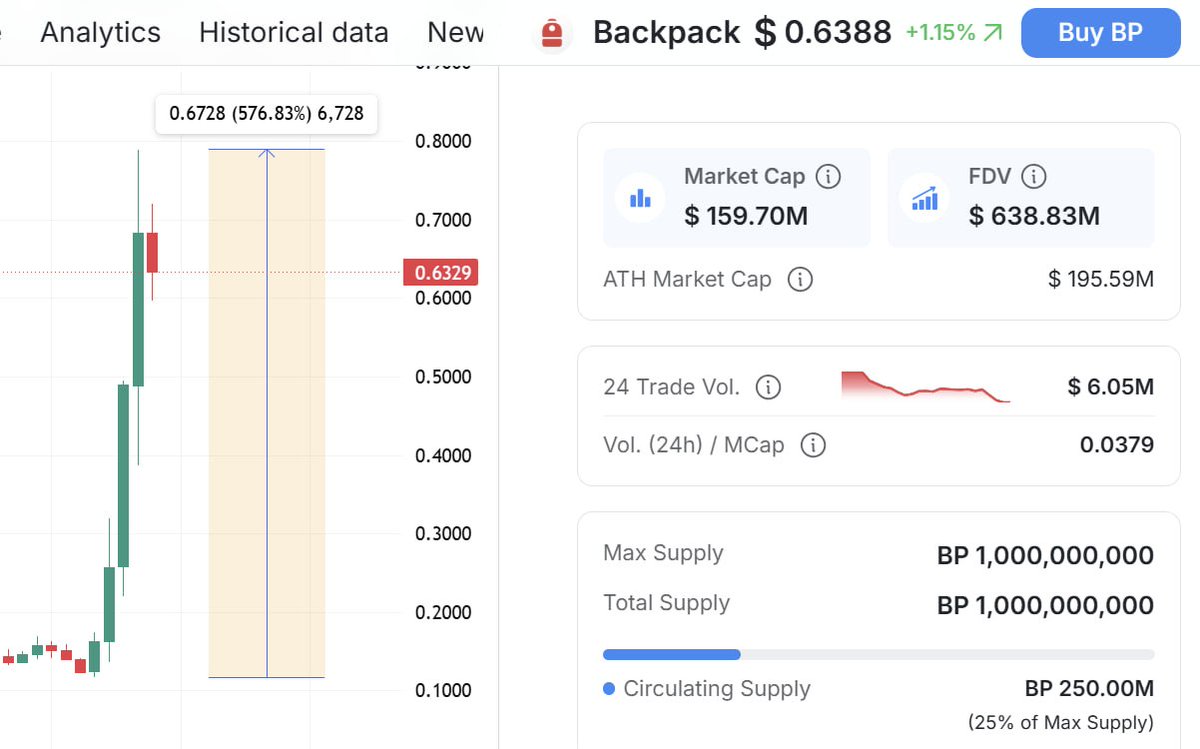Screen dimensions: 1200x749
Task: Switch to the Analytics tab
Action: point(100,32)
